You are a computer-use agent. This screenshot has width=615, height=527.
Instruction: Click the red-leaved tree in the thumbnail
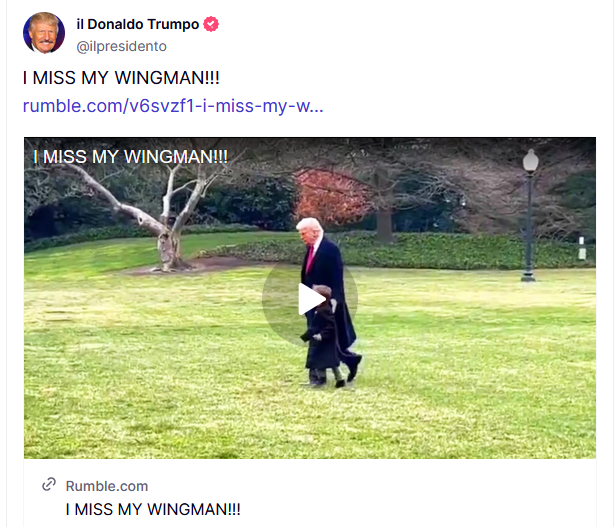pos(331,194)
